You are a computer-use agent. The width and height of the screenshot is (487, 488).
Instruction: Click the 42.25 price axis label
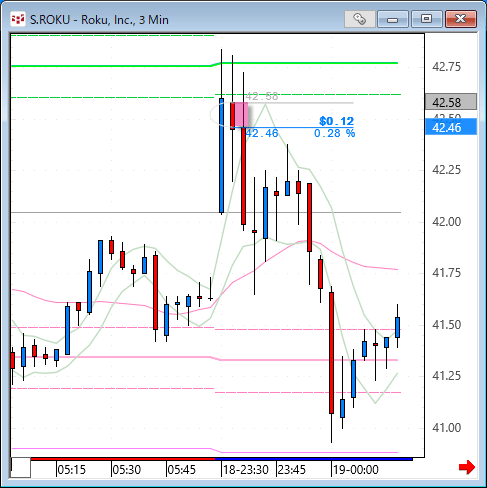pyautogui.click(x=447, y=170)
